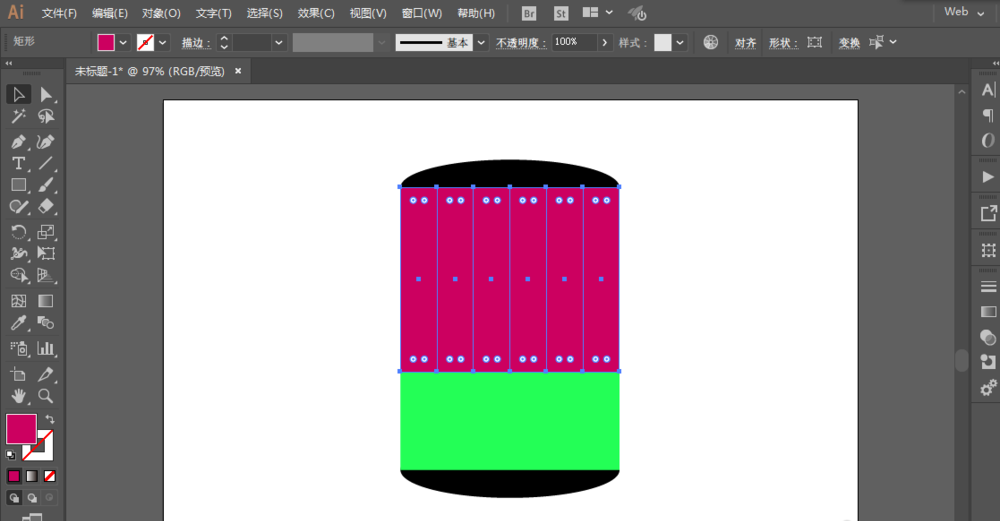Viewport: 1000px width, 521px height.
Task: Click the 形状 shape properties link
Action: (x=783, y=43)
